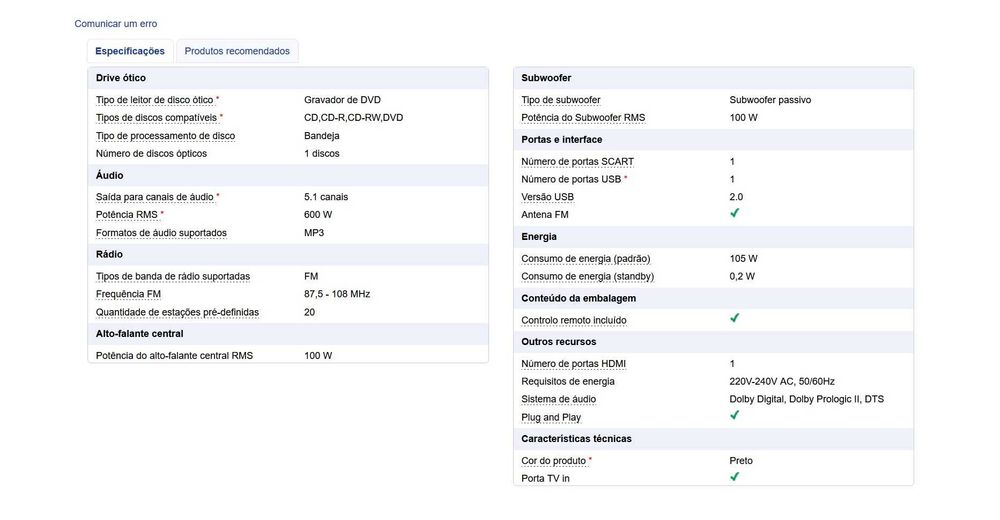Screen dimensions: 1000x520
Task: Click the Plug and Play checkmark
Action: [734, 416]
